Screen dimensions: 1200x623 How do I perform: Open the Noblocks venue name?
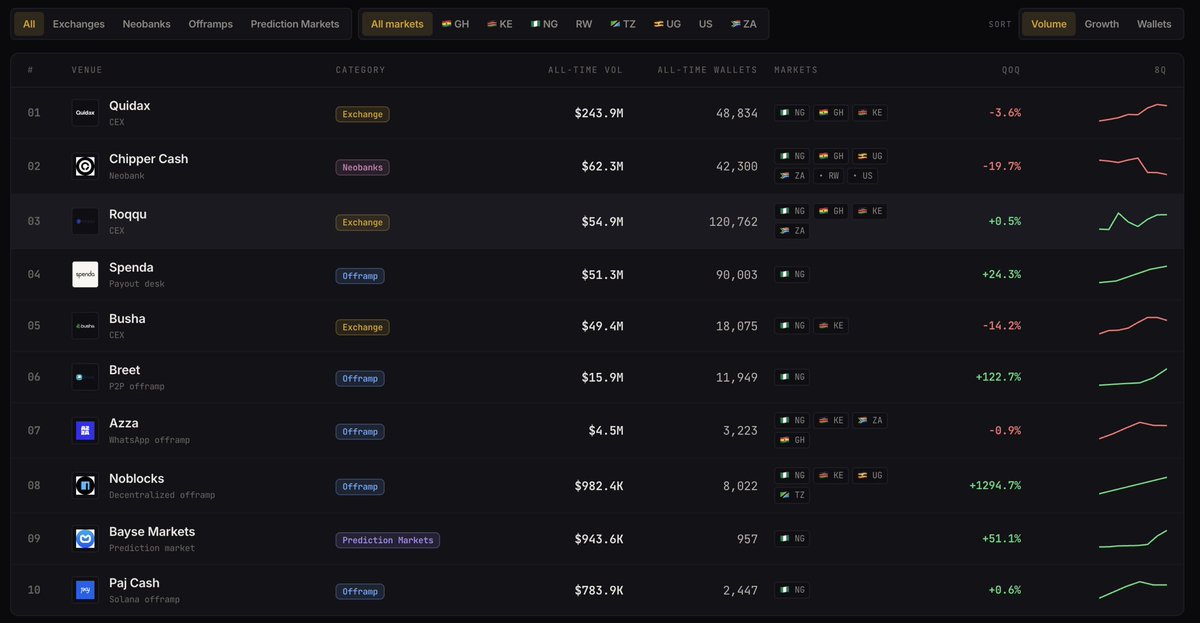(x=136, y=479)
